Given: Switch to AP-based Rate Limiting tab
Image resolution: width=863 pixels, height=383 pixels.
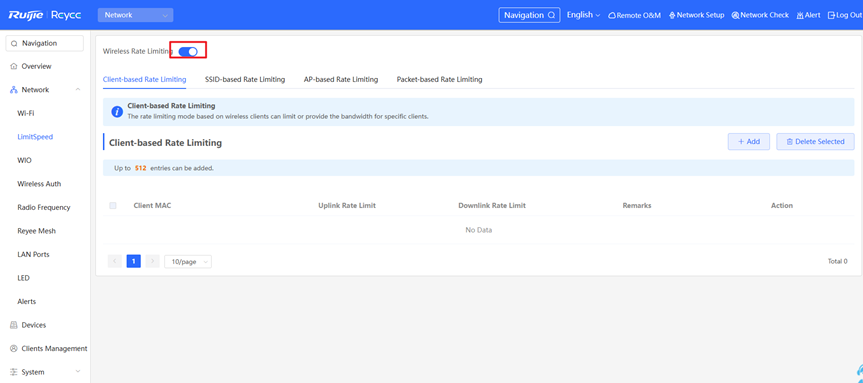Looking at the screenshot, I should pyautogui.click(x=341, y=79).
